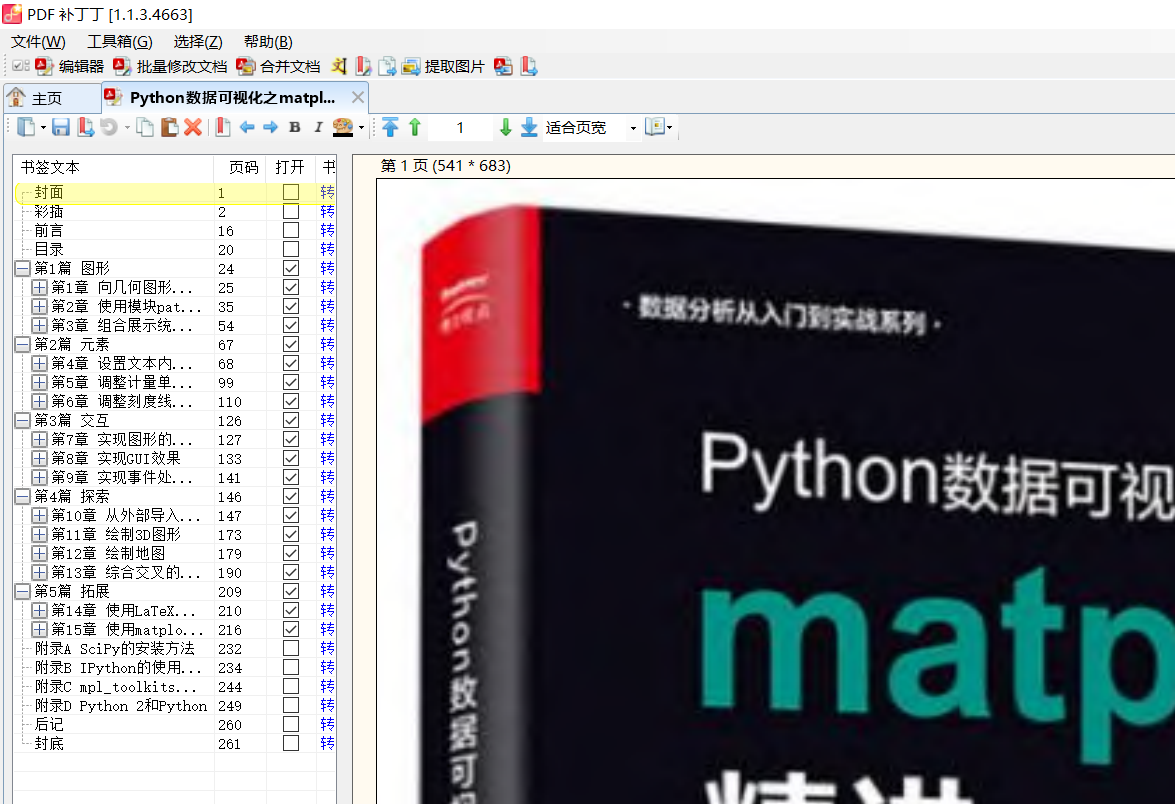Paste bookmark with the clipboard icon
Image resolution: width=1175 pixels, height=804 pixels.
170,127
